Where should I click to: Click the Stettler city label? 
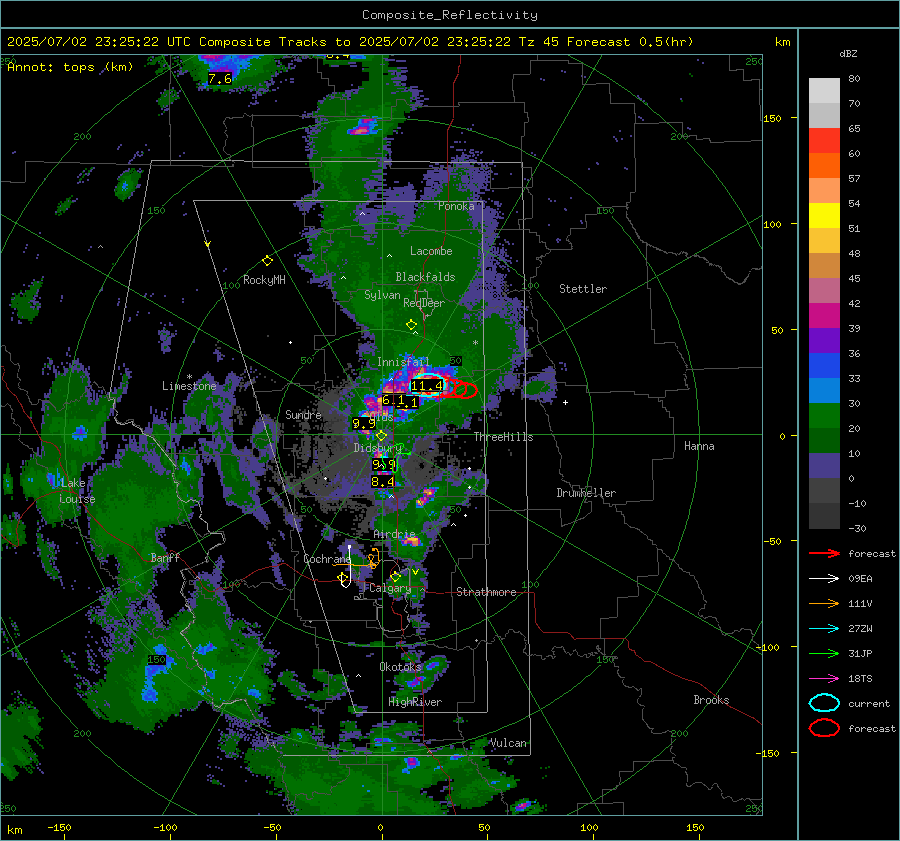(583, 289)
